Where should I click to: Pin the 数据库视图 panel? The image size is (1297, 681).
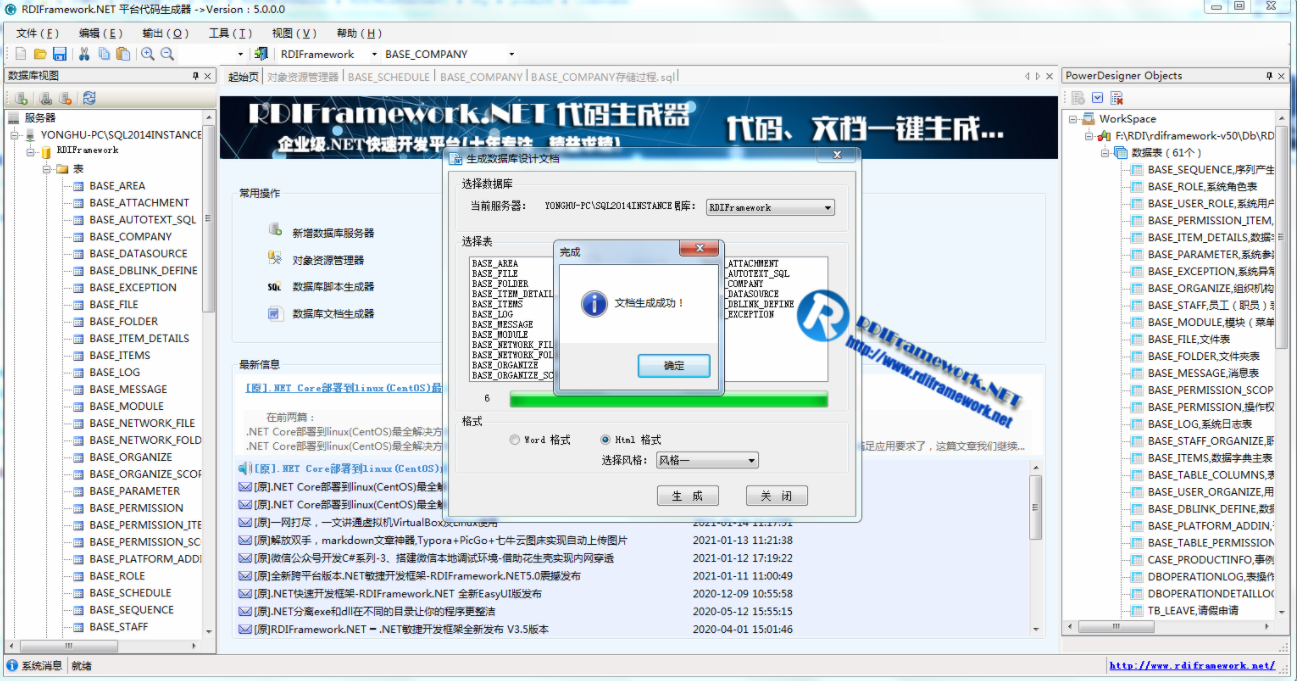click(195, 76)
